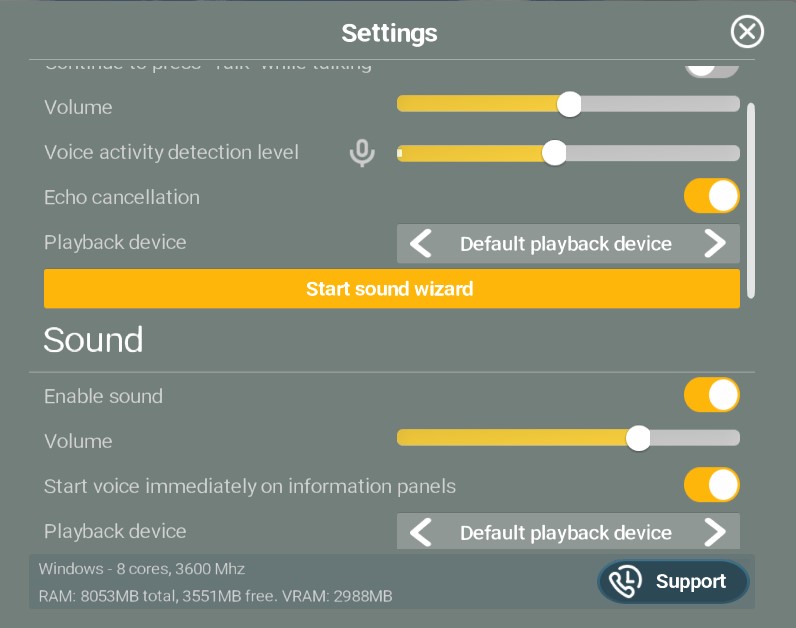
Task: Click the settings vertical scrollbar
Action: click(x=751, y=201)
